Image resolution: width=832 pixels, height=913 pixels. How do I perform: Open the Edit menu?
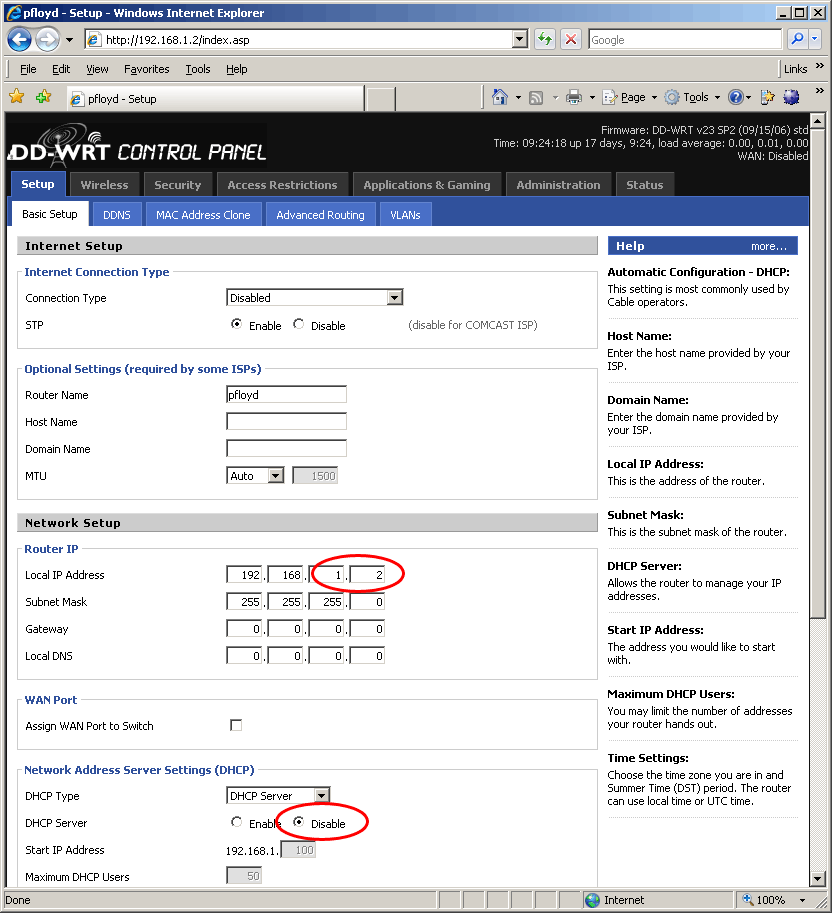tap(61, 69)
